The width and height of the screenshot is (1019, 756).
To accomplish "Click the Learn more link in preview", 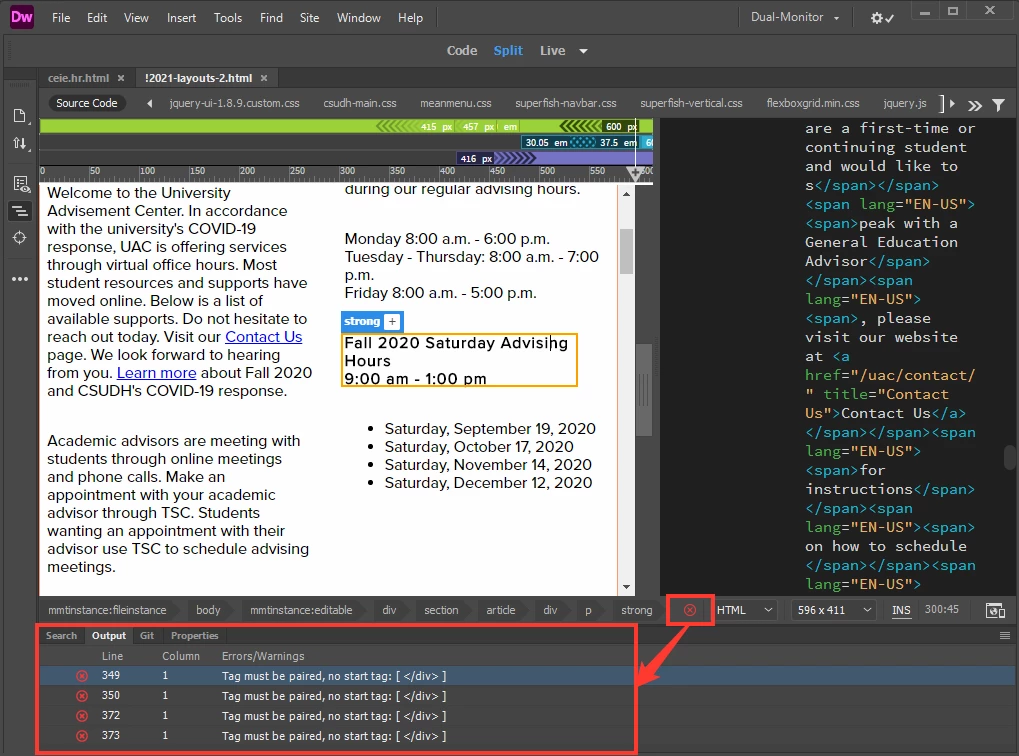I will point(157,372).
